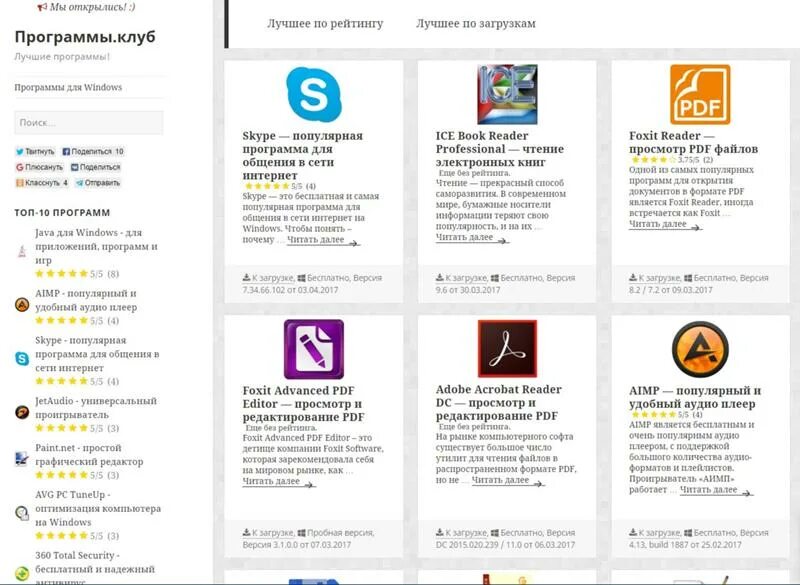Open 'AIMP — популярный и удобный' card title
This screenshot has width=800, height=585.
[695, 397]
